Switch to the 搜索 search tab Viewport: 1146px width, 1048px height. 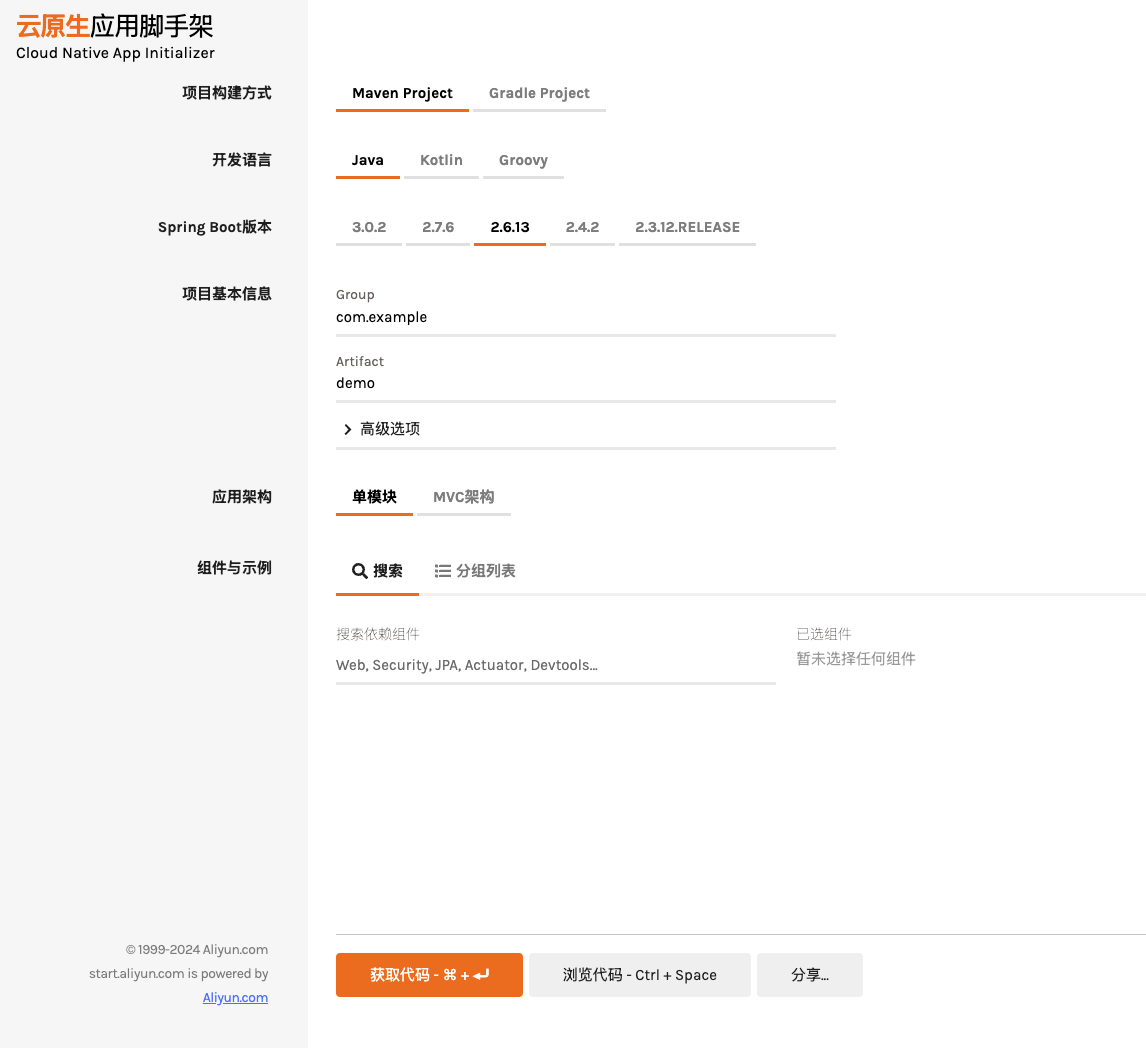click(x=377, y=572)
